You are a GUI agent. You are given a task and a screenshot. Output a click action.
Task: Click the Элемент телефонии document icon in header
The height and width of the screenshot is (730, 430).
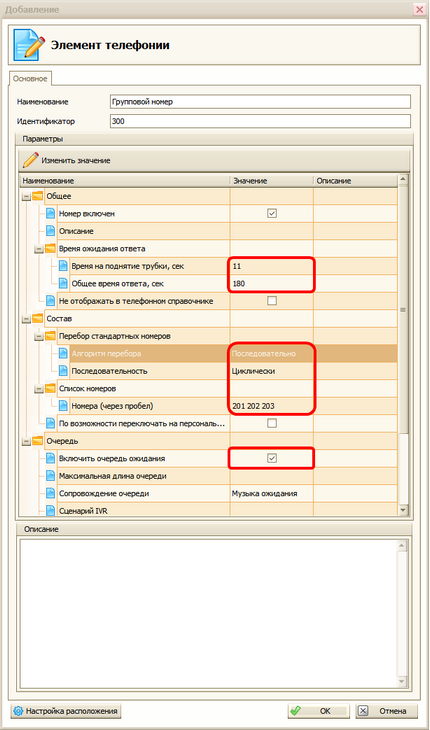29,44
